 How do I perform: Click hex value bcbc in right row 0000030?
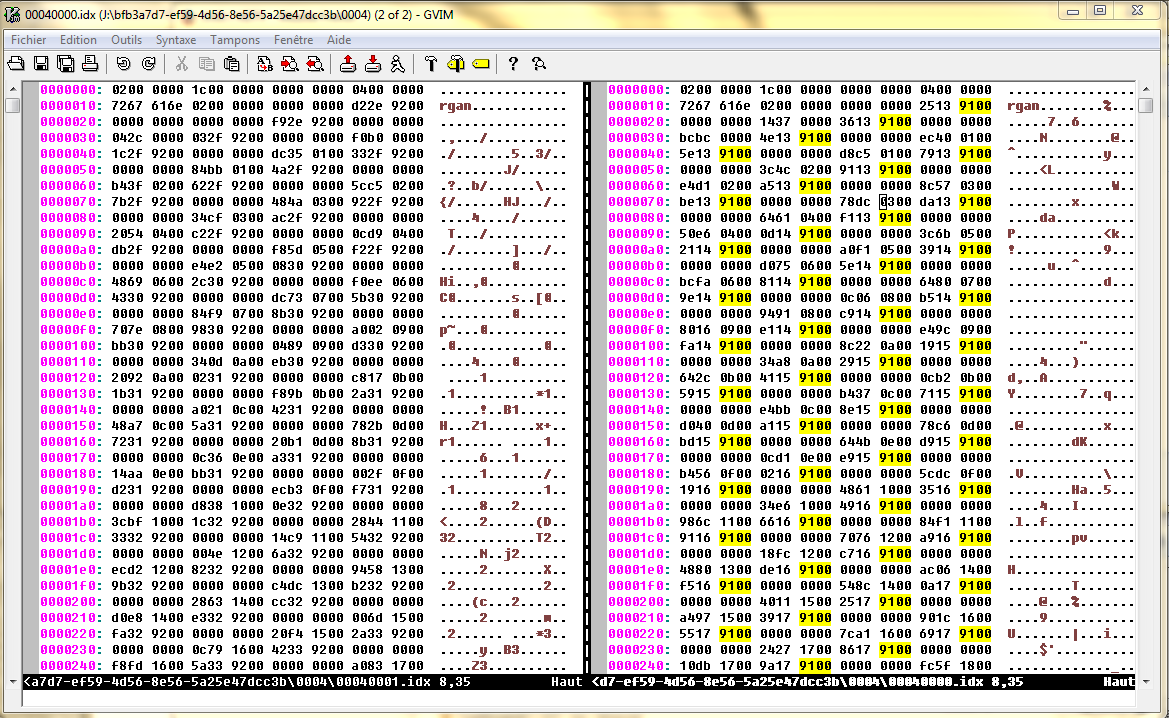tap(695, 138)
